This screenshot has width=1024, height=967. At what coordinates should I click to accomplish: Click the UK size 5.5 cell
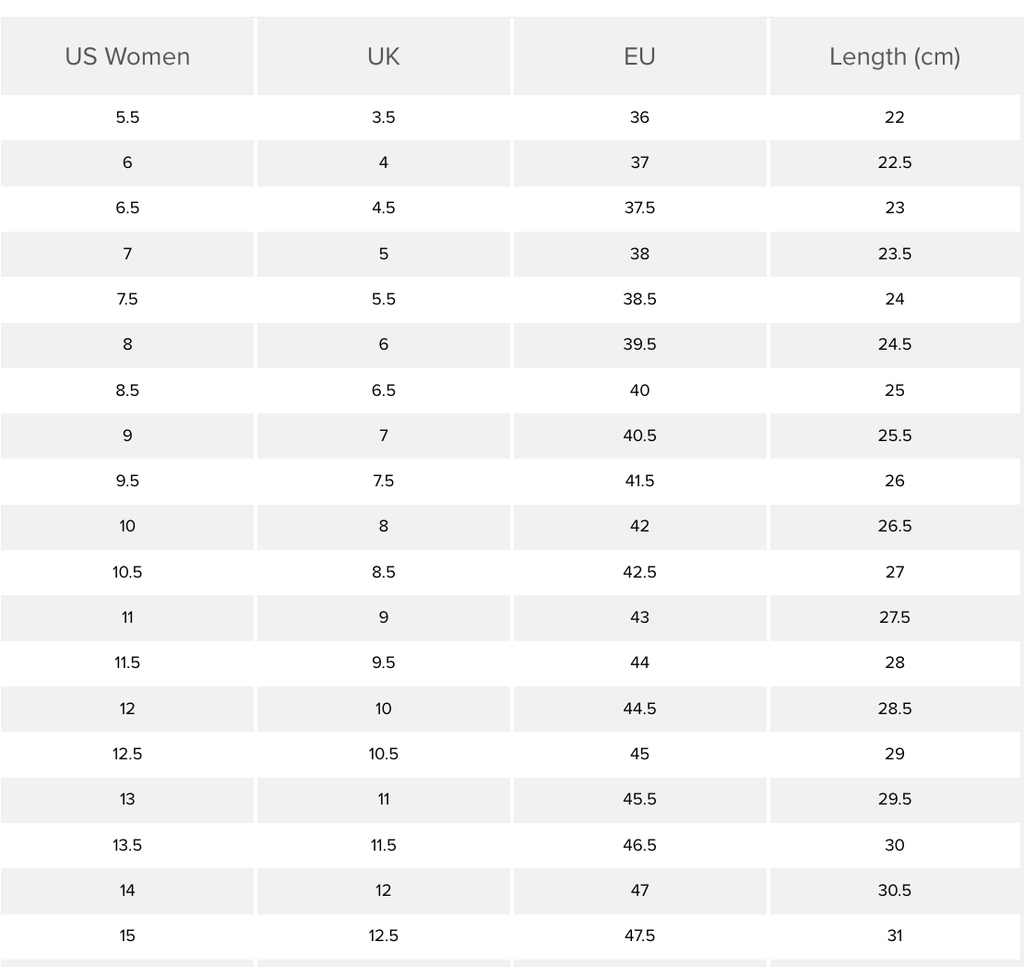[x=383, y=299]
